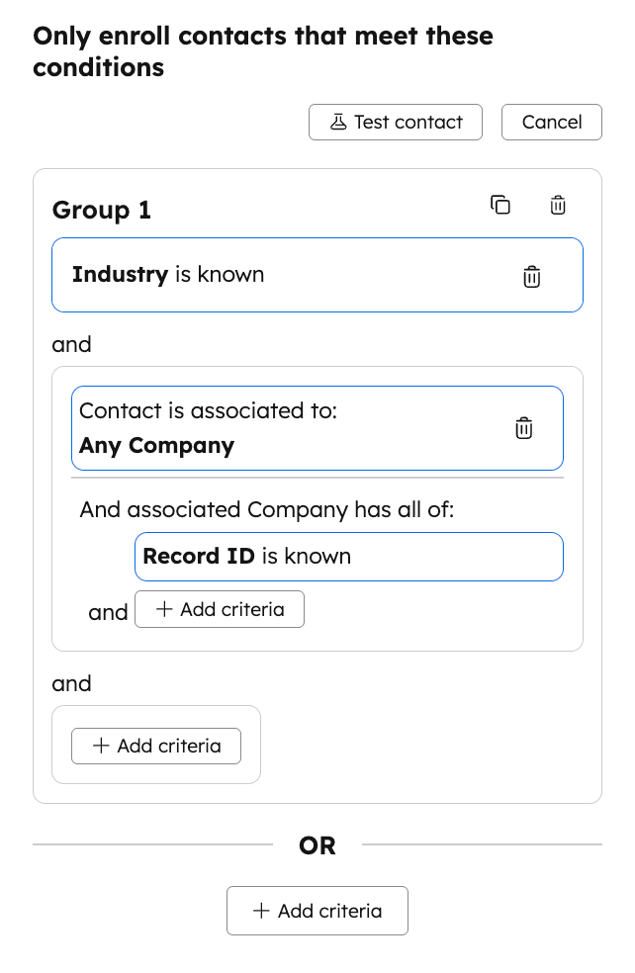Delete Group 1 with its trash icon
635x973 pixels.
tap(557, 205)
